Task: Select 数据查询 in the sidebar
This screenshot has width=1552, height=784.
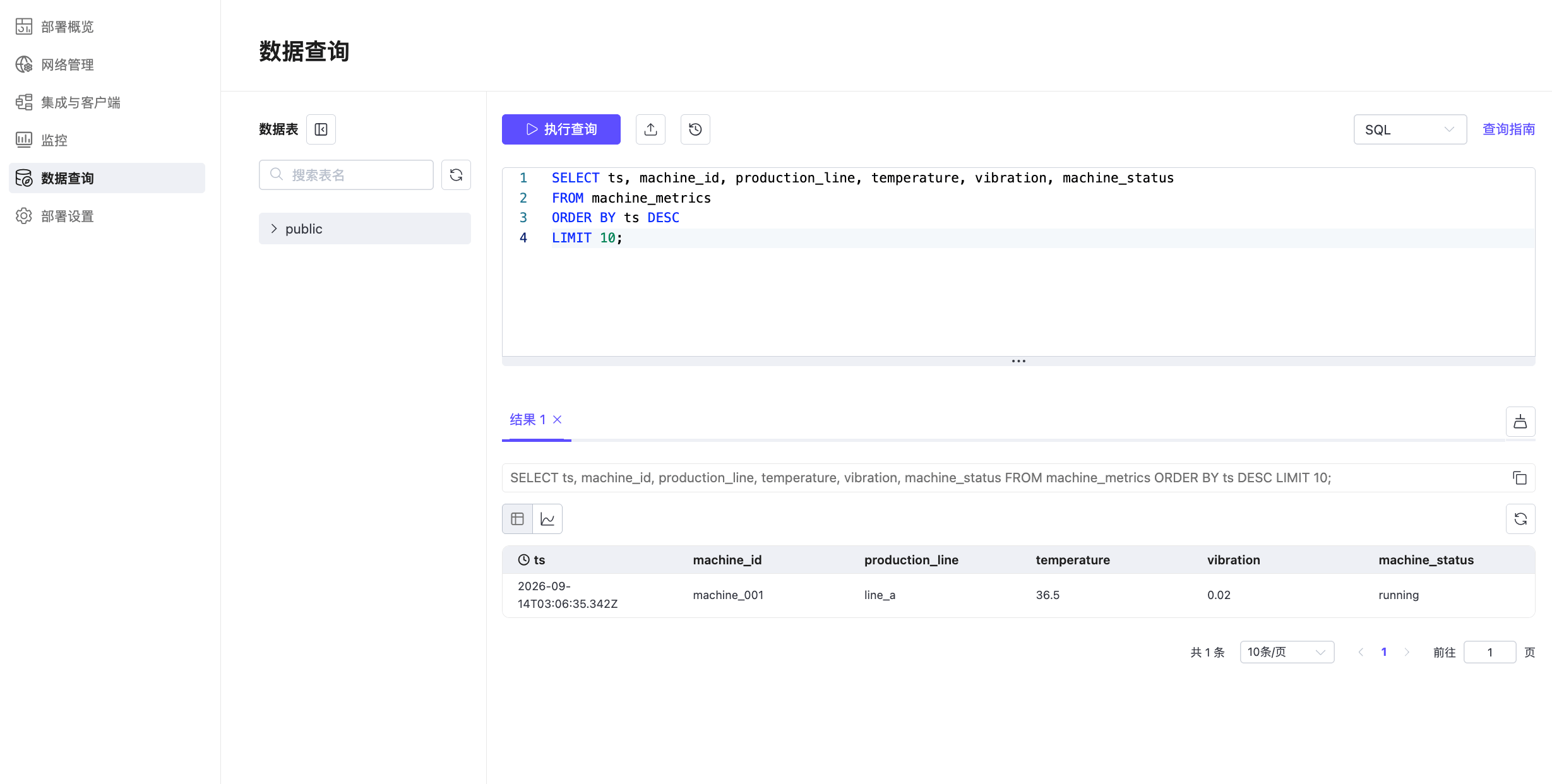Action: point(107,178)
